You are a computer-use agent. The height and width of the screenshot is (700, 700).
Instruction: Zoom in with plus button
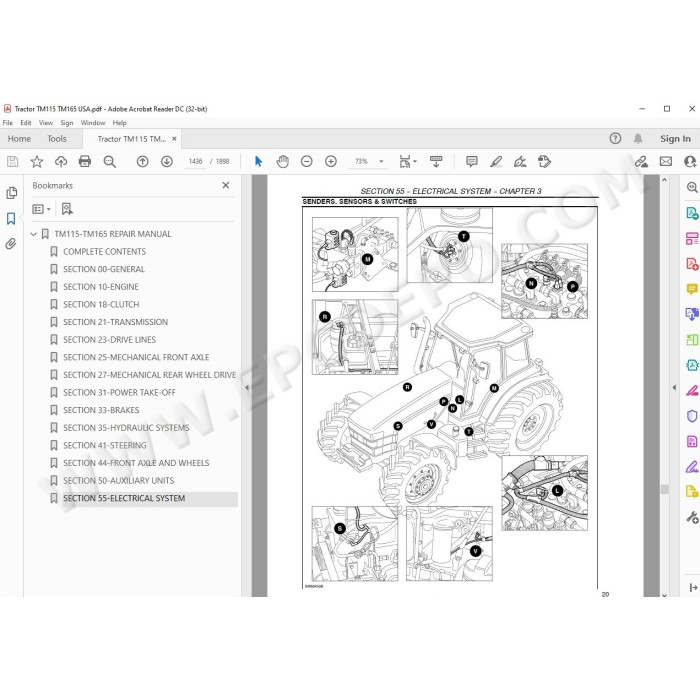tap(330, 162)
